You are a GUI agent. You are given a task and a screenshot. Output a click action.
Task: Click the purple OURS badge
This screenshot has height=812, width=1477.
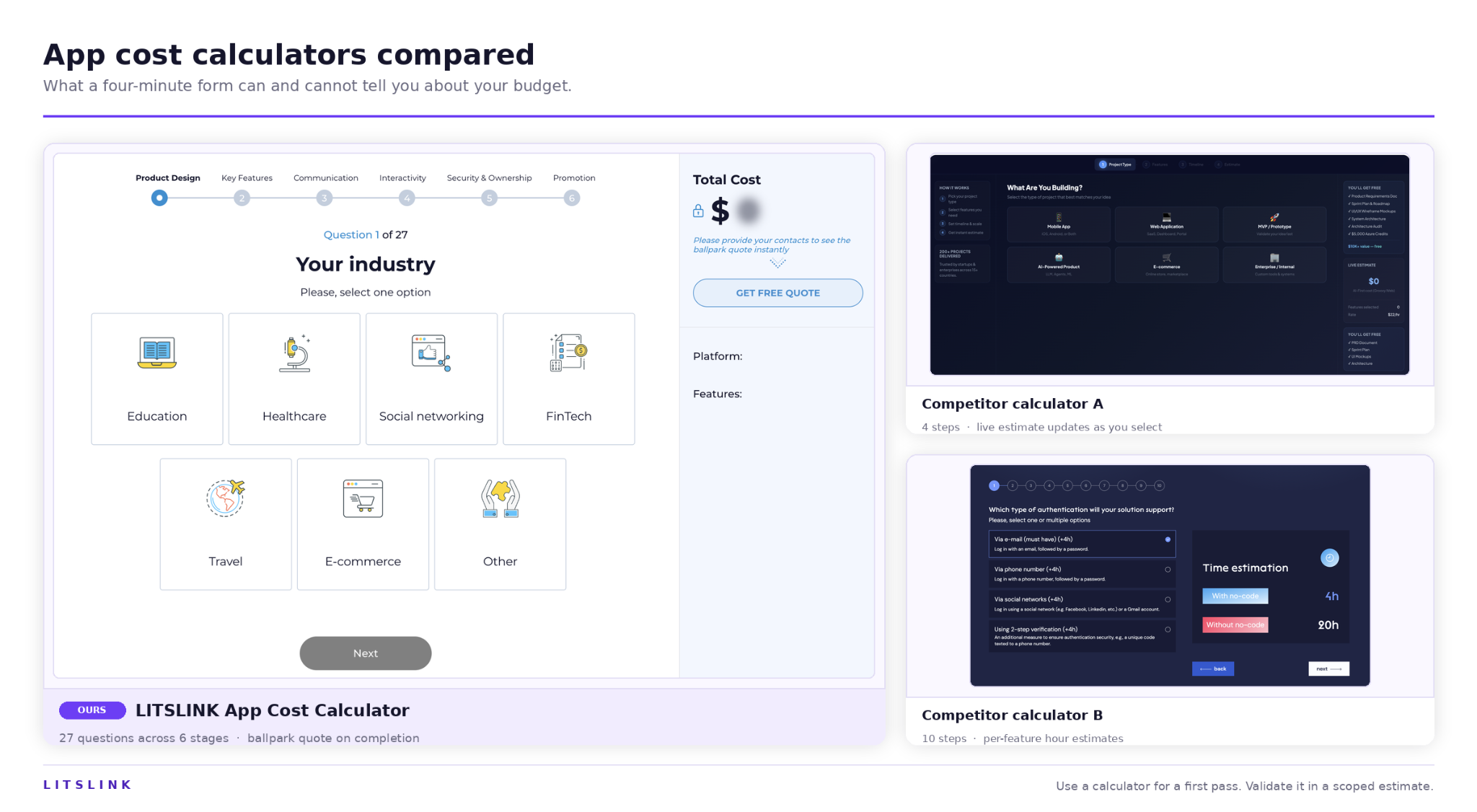click(x=92, y=710)
